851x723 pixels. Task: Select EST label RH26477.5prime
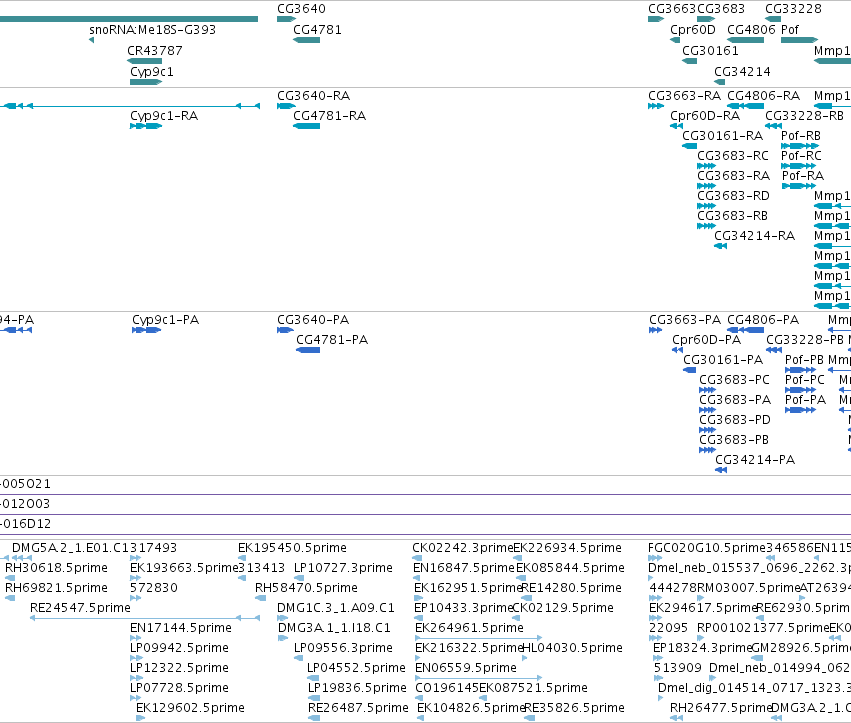click(720, 708)
